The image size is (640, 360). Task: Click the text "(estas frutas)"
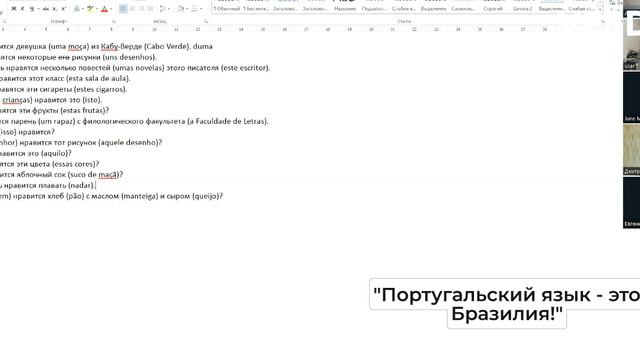click(84, 111)
